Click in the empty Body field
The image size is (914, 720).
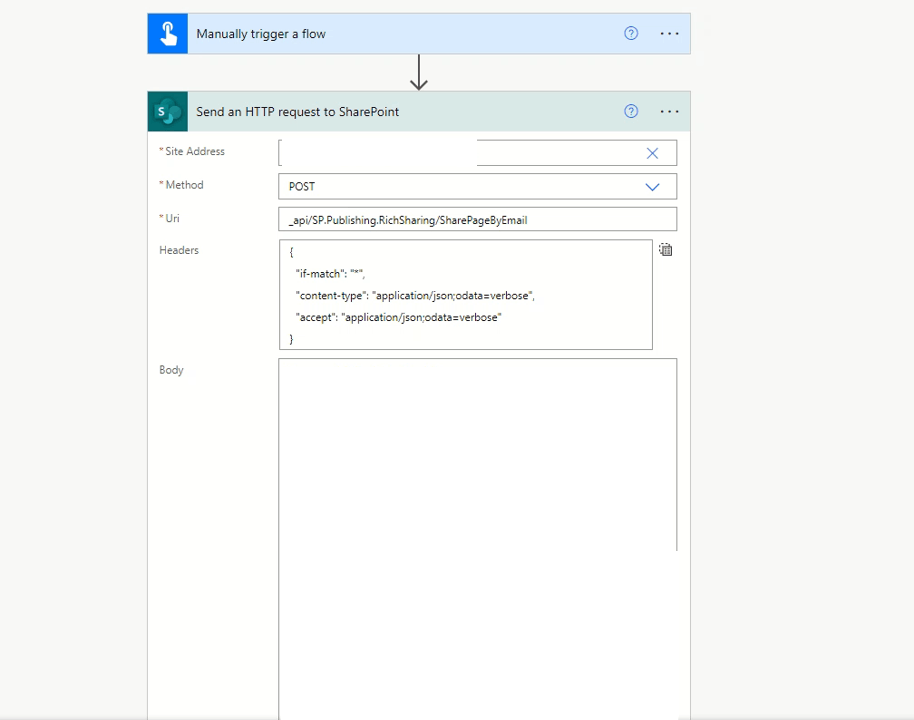pos(477,539)
